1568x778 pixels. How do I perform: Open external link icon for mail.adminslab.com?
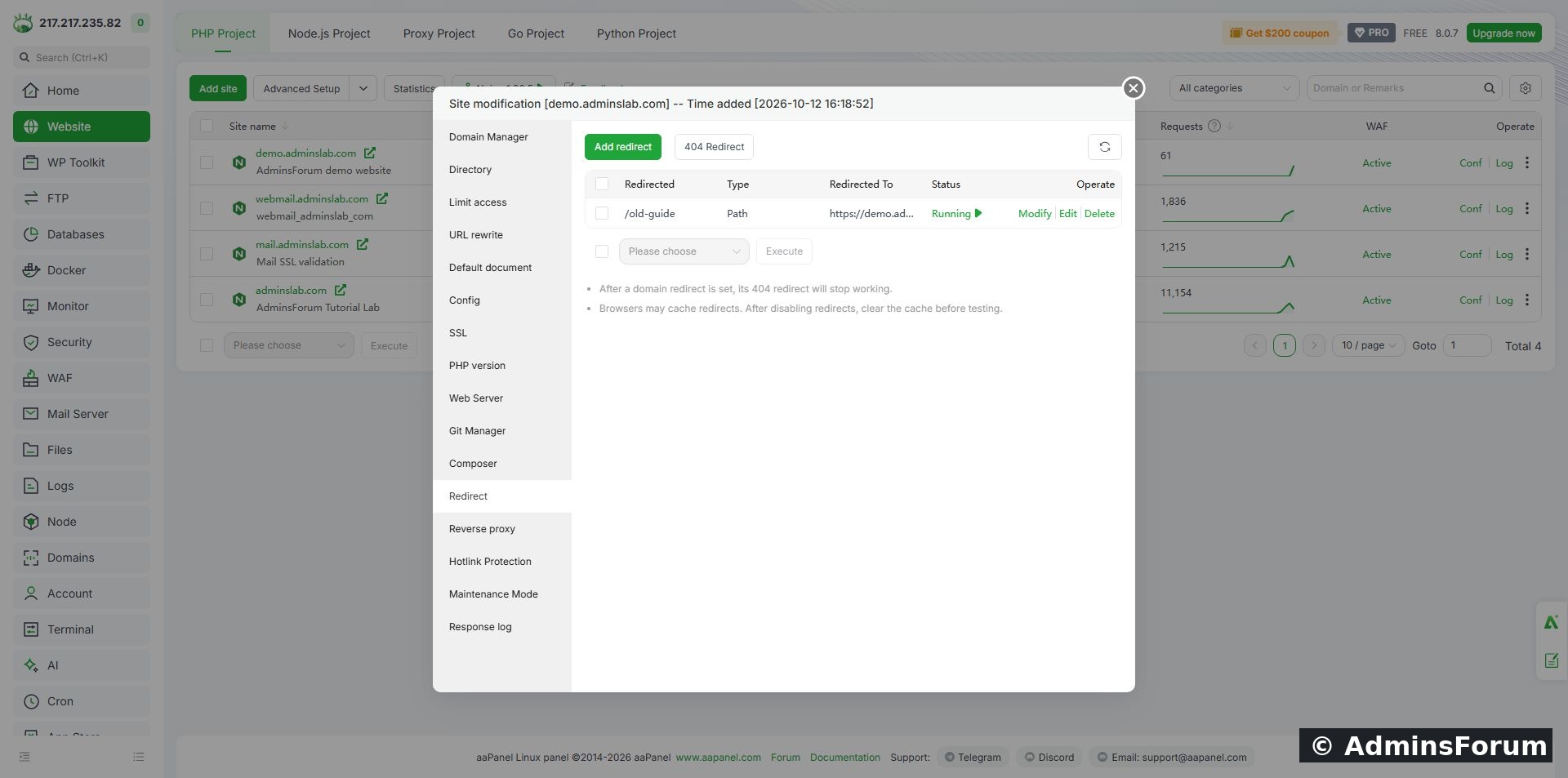pyautogui.click(x=363, y=244)
